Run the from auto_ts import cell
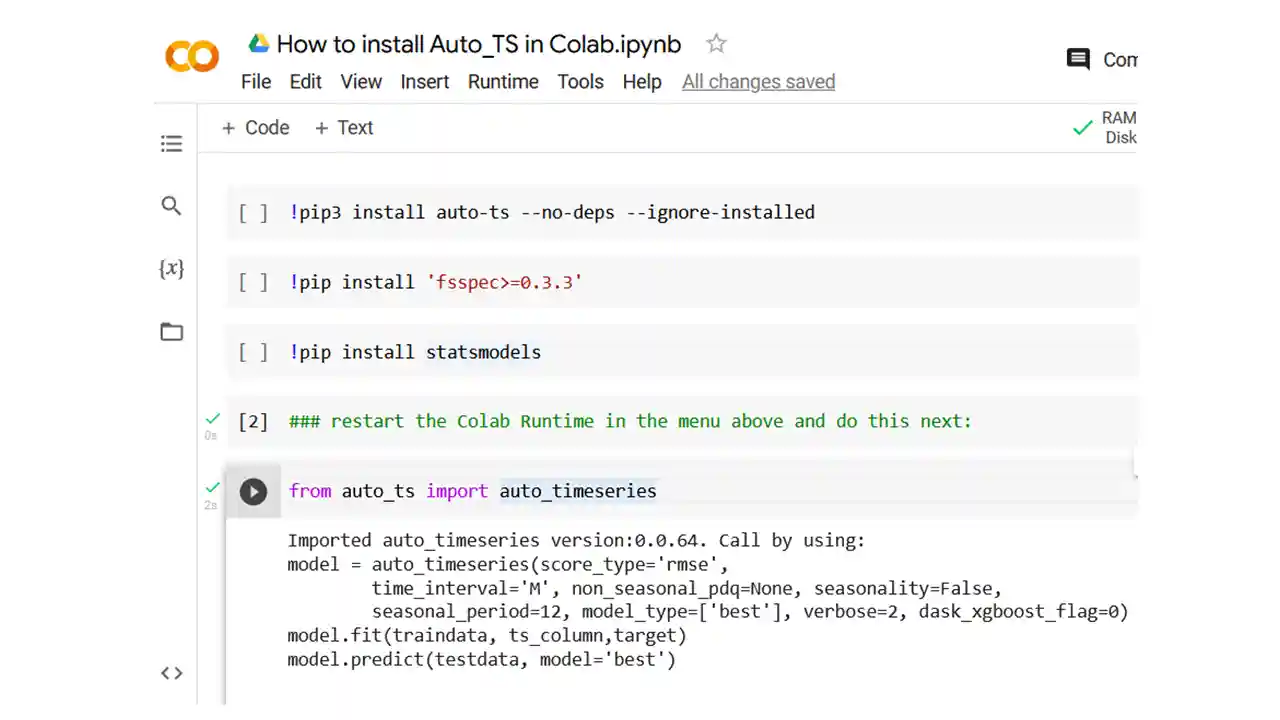 pos(253,491)
